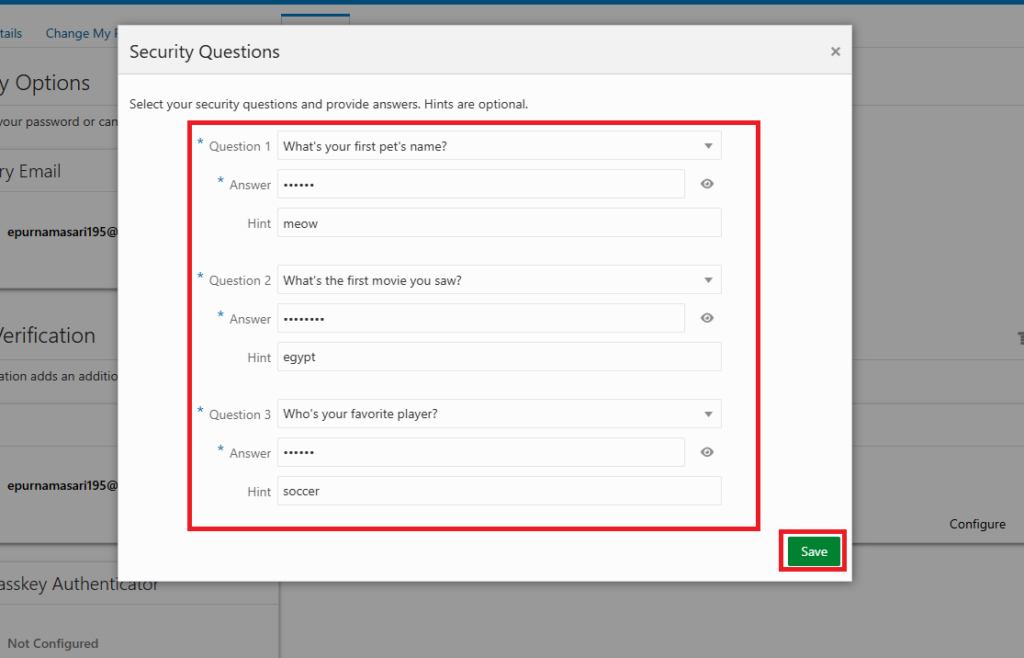This screenshot has height=658, width=1024.
Task: Save the security questions
Action: (814, 552)
